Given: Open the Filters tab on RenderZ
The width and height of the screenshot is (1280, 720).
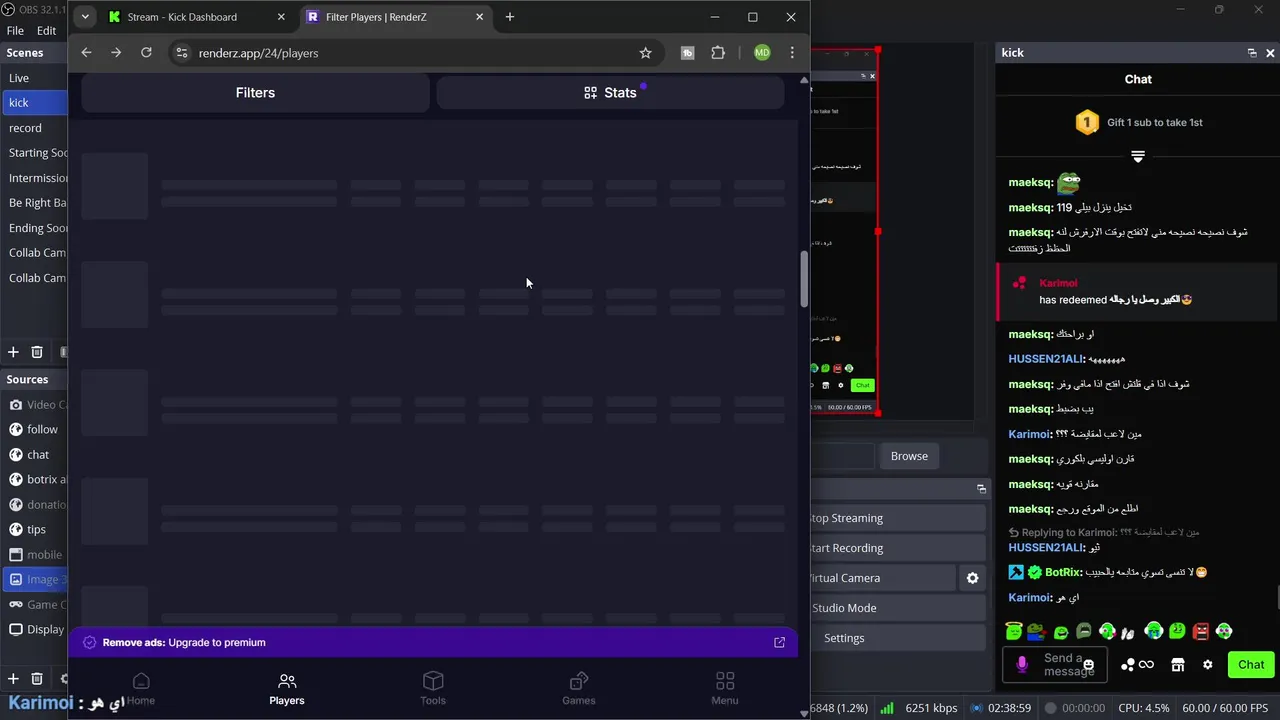Looking at the screenshot, I should (255, 92).
